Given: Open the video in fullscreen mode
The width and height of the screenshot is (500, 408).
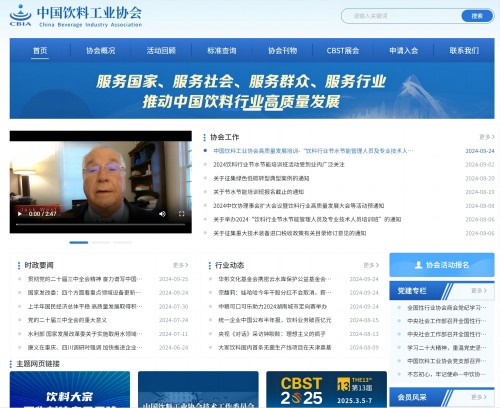Looking at the screenshot, I should (181, 214).
